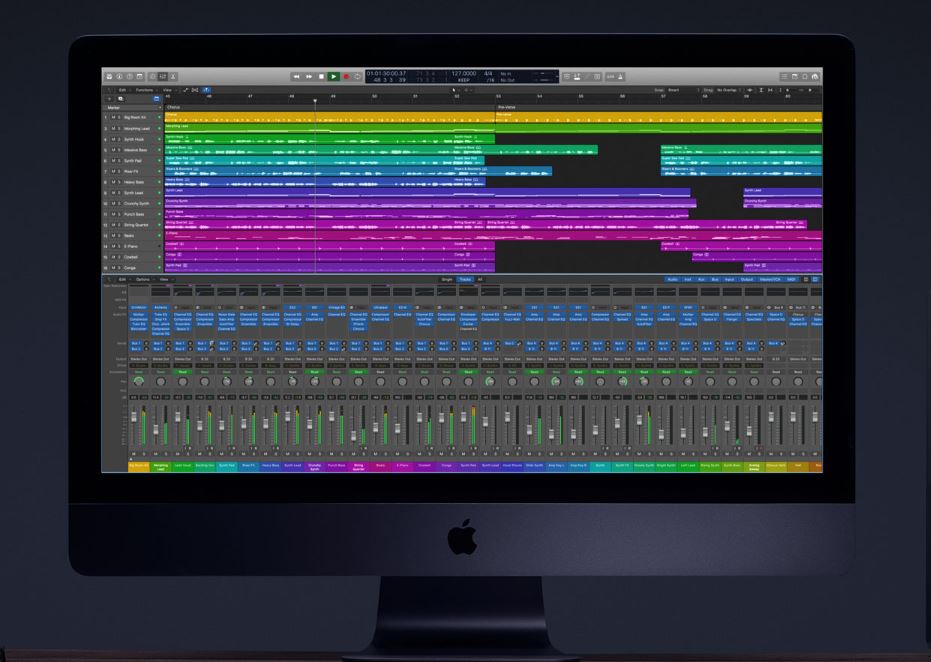Open the Functions menu in the tracks area
The width and height of the screenshot is (931, 662).
[144, 90]
